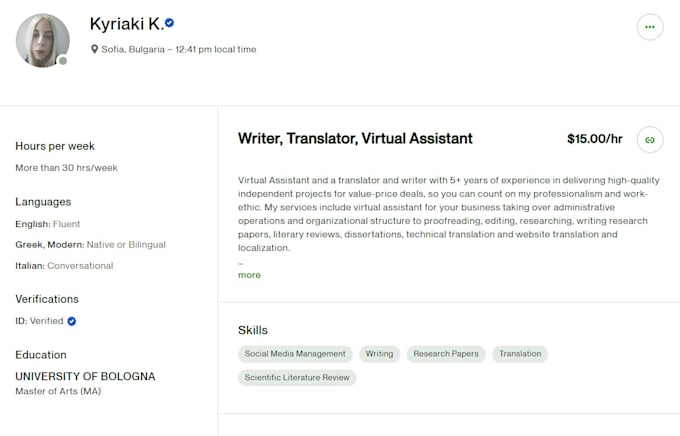Click the Hours per week heading

pyautogui.click(x=55, y=146)
